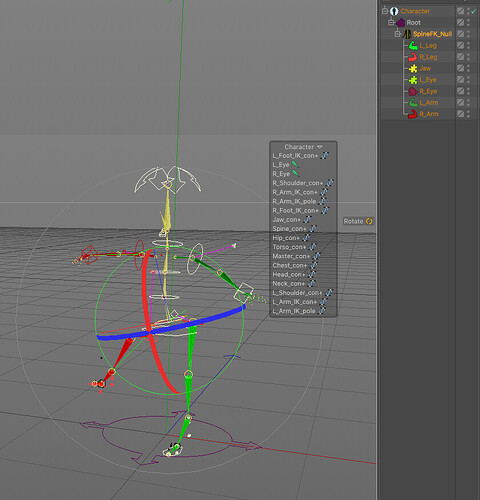Viewport: 480px width, 500px height.
Task: Open the Character HUD dropdown arrow
Action: pyautogui.click(x=320, y=147)
